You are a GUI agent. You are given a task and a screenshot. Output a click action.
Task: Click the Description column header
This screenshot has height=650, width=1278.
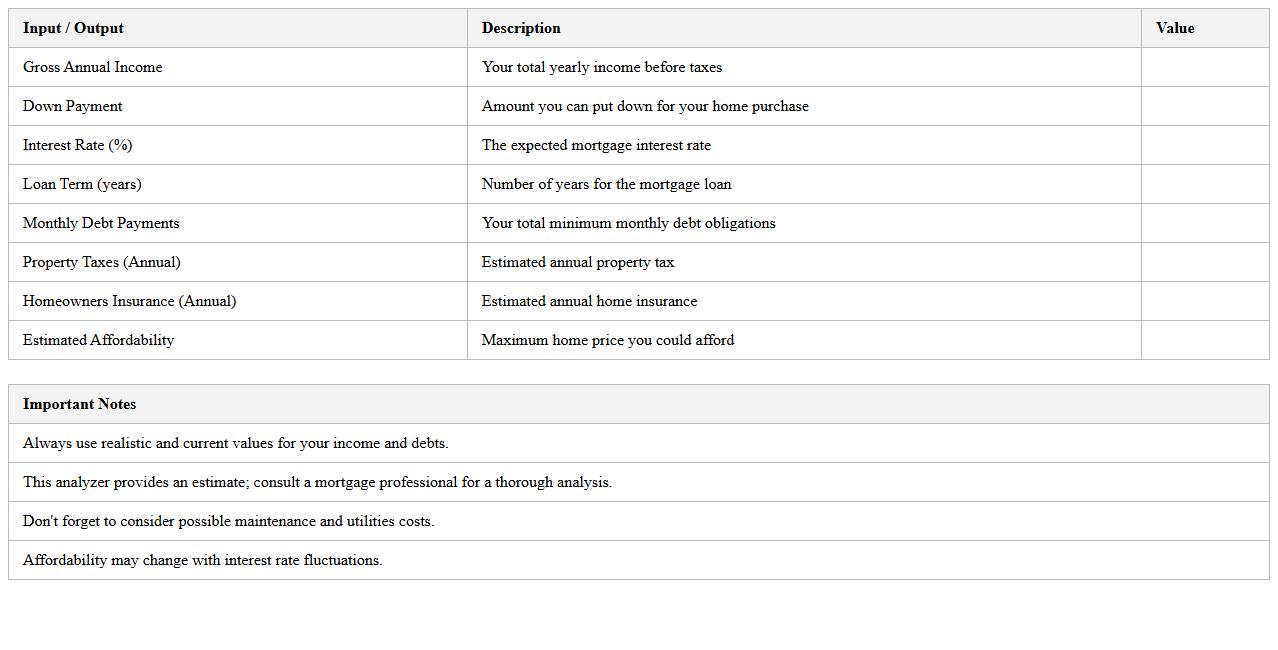pos(521,28)
